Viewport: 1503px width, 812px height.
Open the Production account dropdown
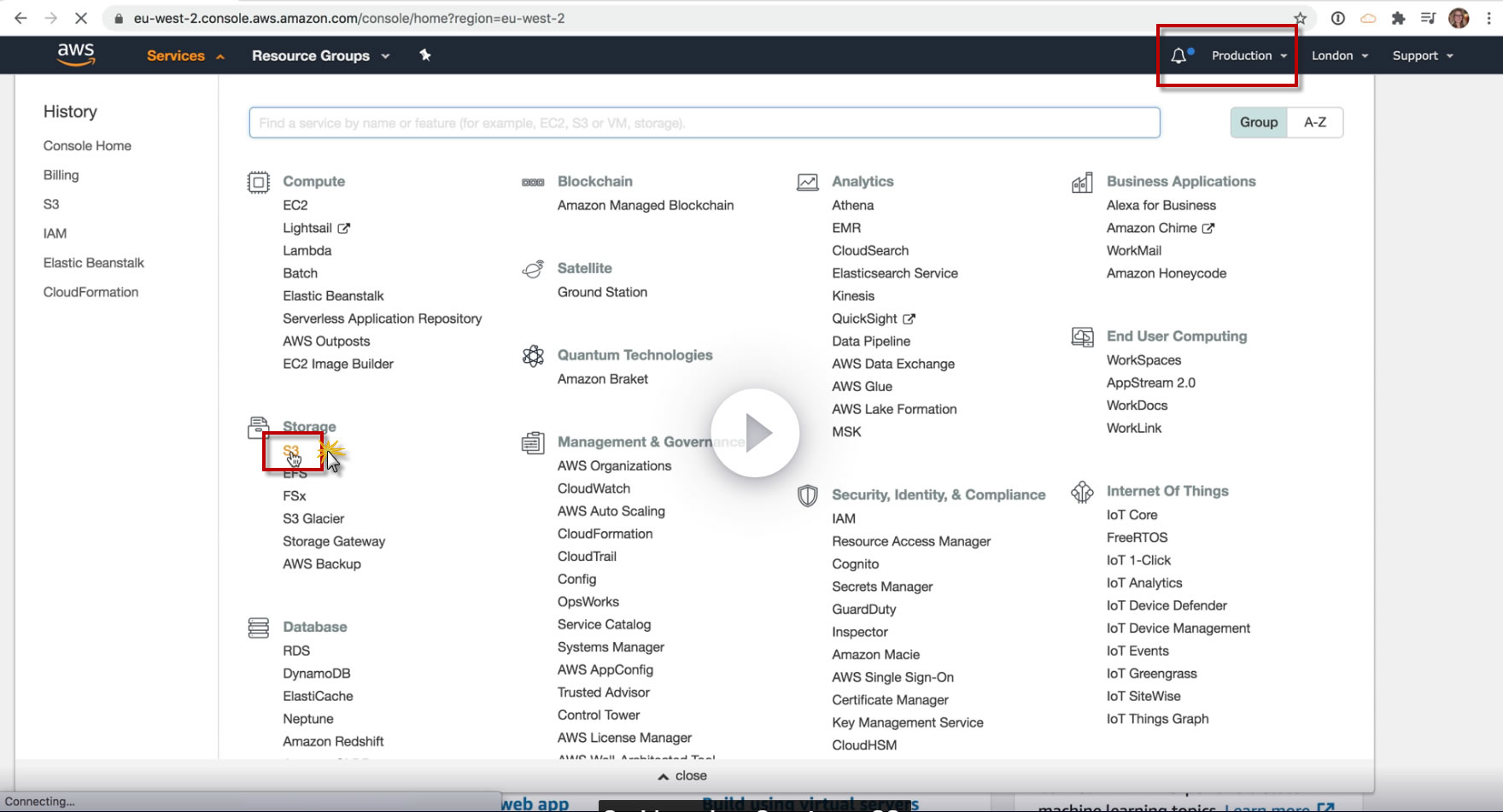click(1249, 55)
